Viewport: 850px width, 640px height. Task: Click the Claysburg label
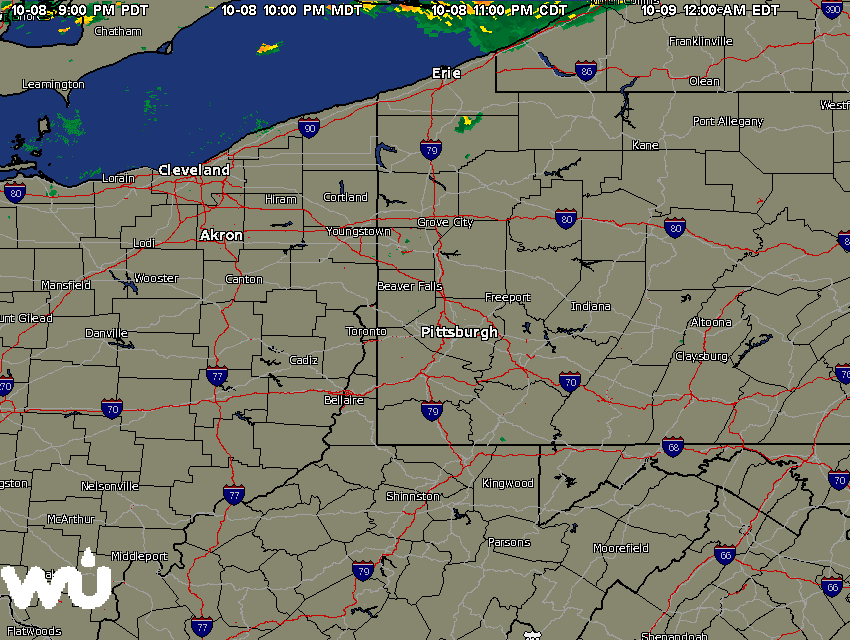click(x=701, y=357)
